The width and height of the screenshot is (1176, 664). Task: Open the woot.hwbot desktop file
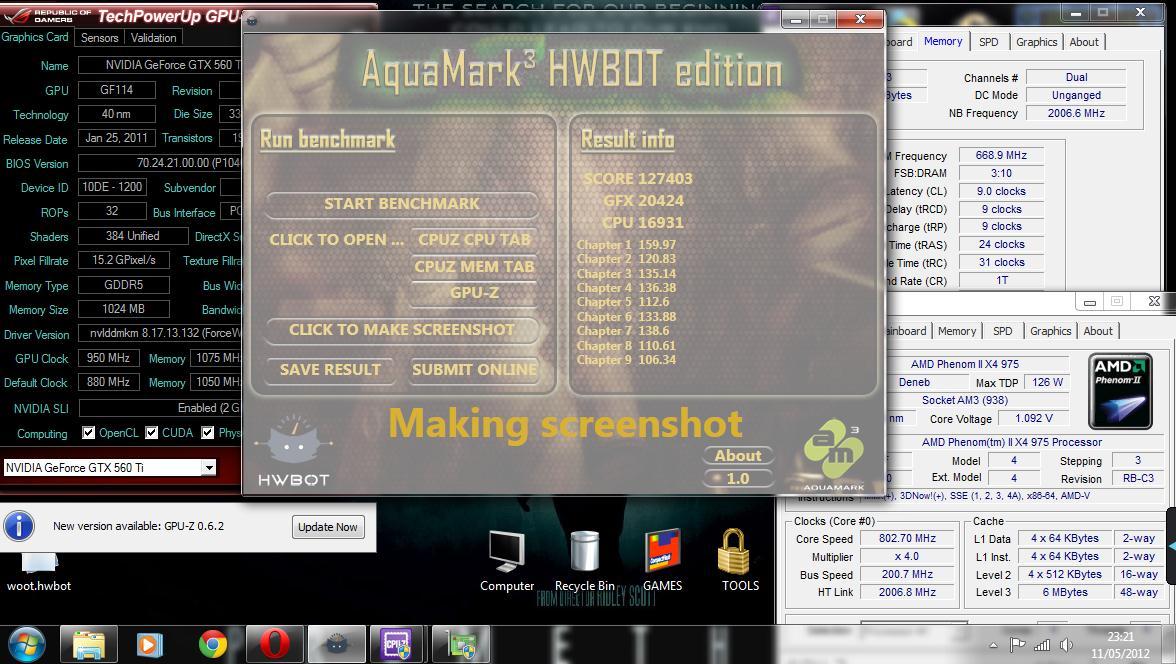(x=39, y=572)
